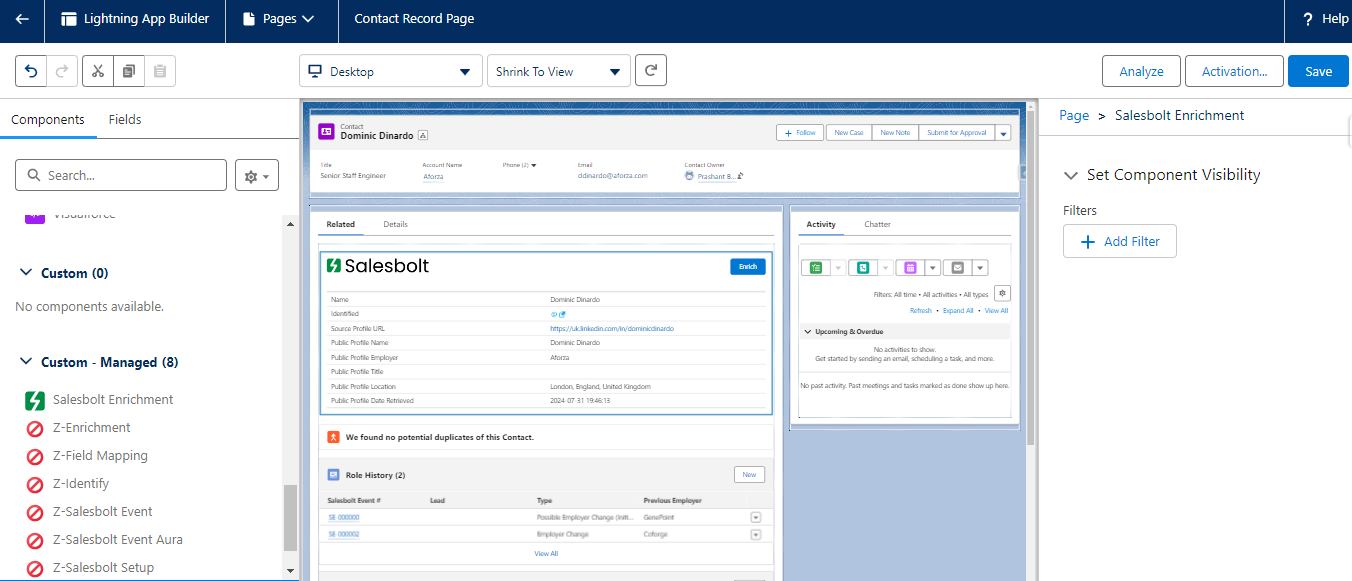Screen dimensions: 1352x581
Task: Open the component list settings gear
Action: pos(257,175)
